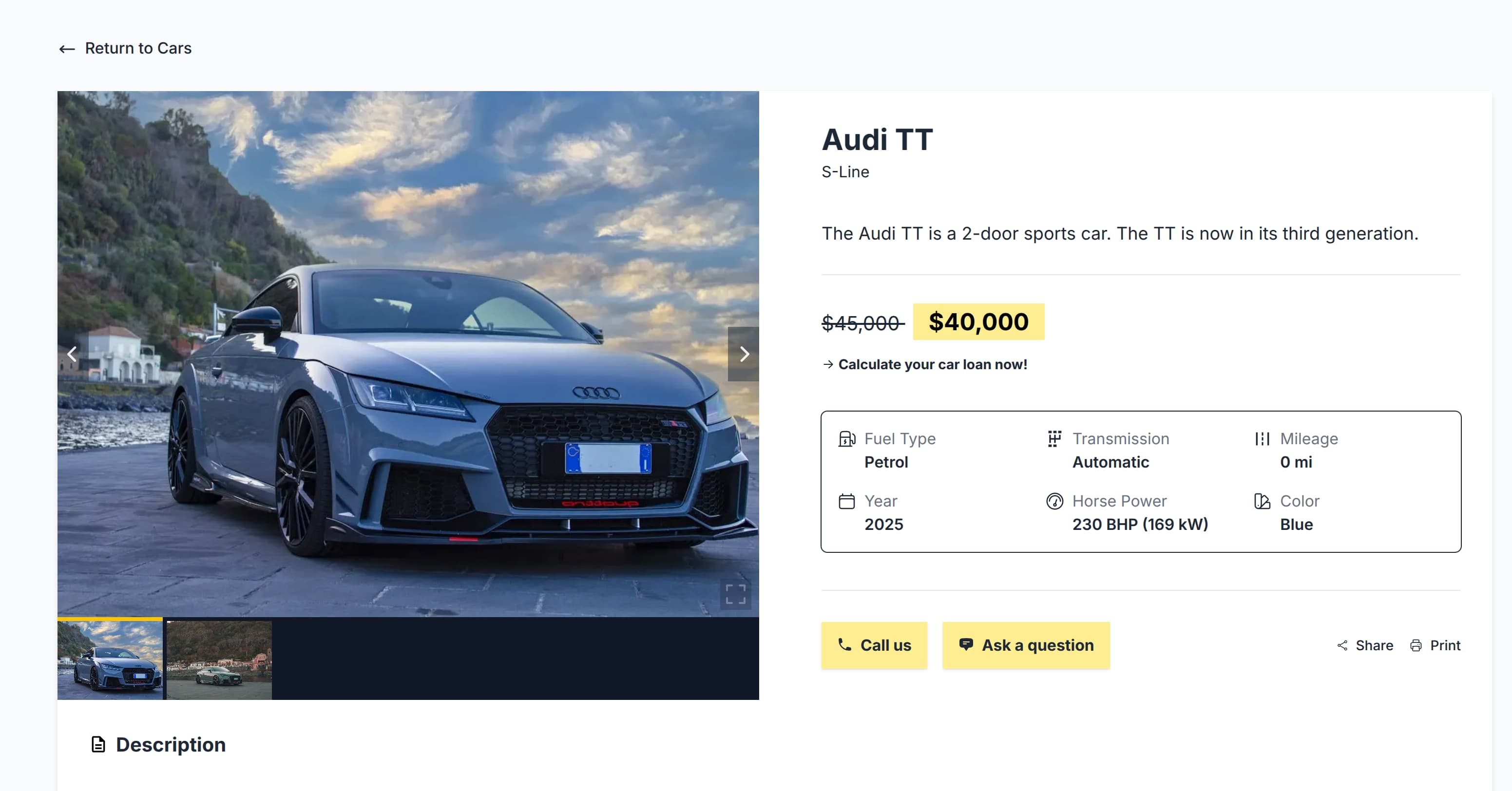The height and width of the screenshot is (791, 1512).
Task: Click the Fuel Type pump icon
Action: (x=846, y=439)
